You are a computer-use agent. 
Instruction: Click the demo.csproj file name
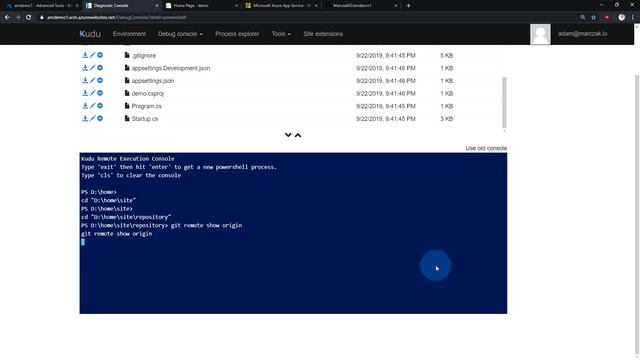(147, 93)
